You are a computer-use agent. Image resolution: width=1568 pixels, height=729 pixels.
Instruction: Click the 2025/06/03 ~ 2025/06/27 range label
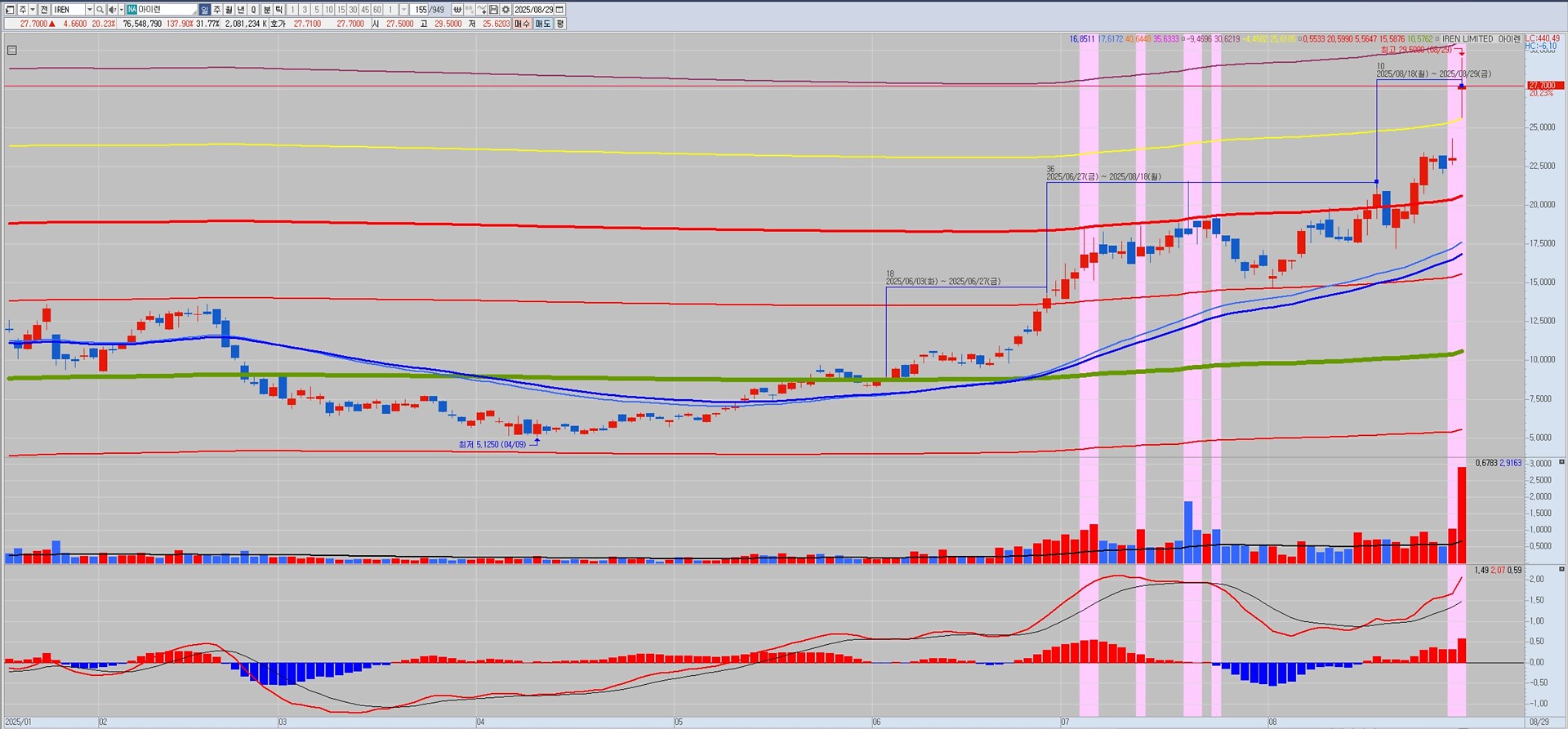943,282
